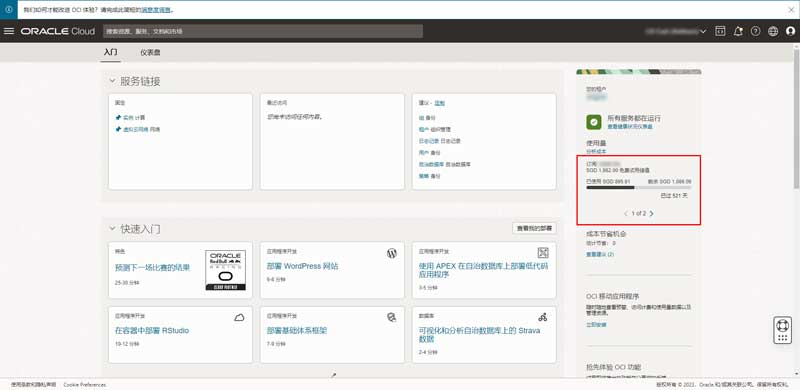Click the pin icon beside 虚拟云网络
Screen dimensions: 800x390
click(118, 129)
